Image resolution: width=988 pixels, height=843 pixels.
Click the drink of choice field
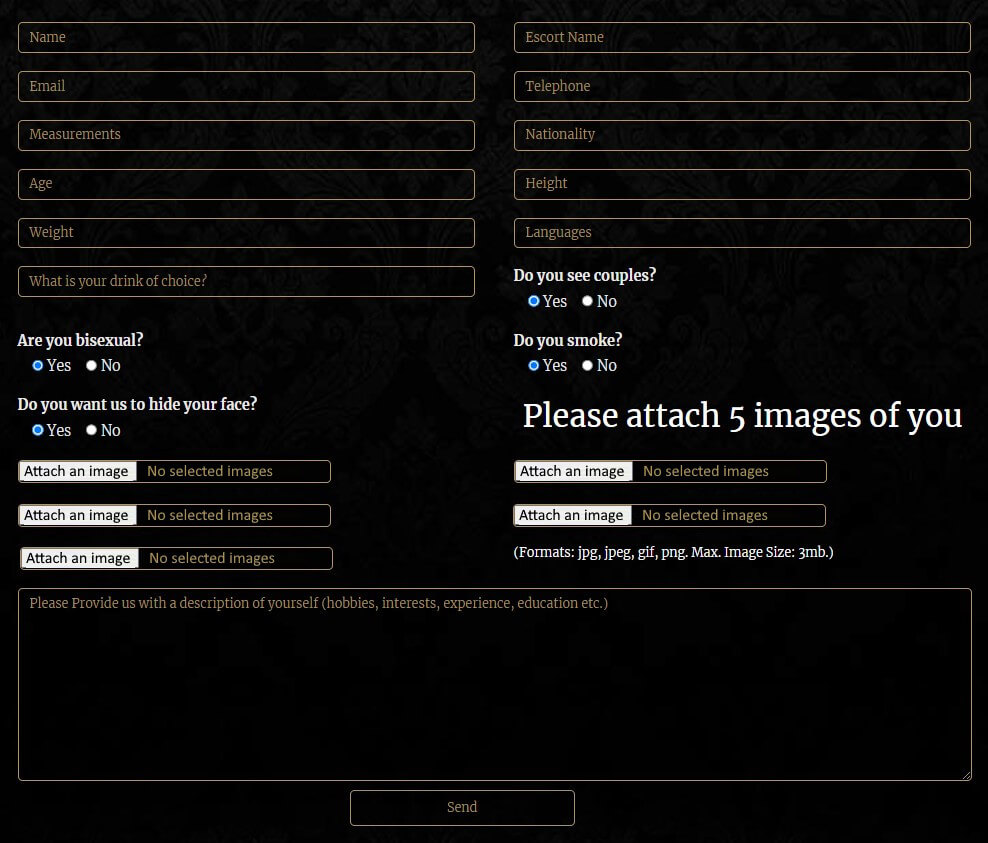click(246, 281)
